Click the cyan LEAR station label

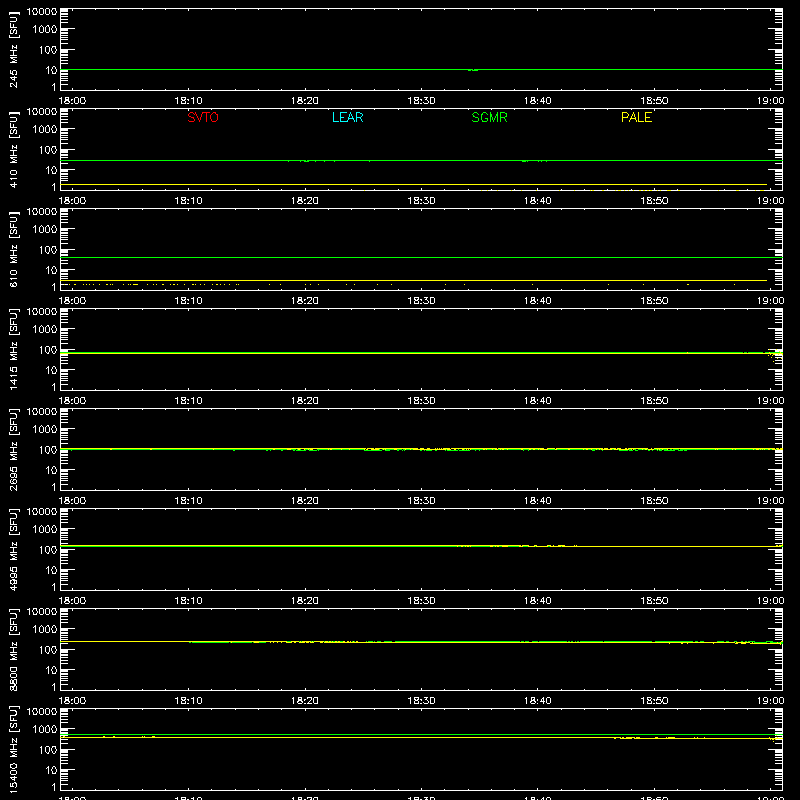(x=347, y=117)
